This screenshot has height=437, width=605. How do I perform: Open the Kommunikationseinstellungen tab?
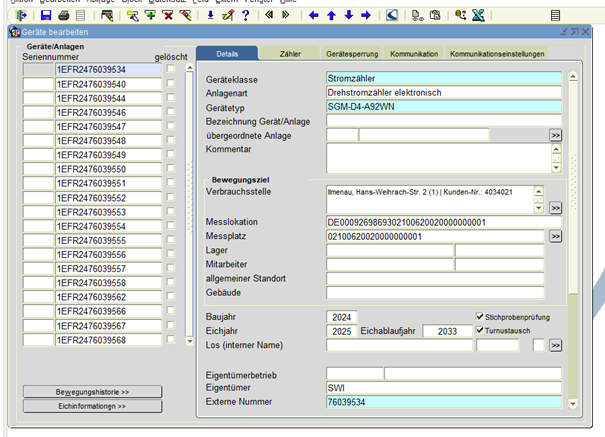(x=497, y=52)
